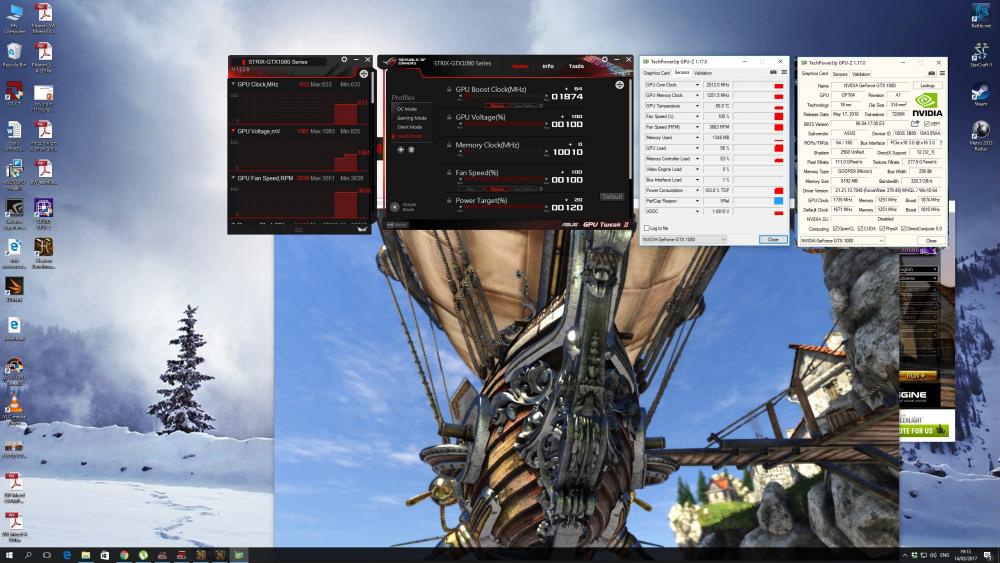Image resolution: width=1000 pixels, height=563 pixels.
Task: Click the BIOS share/export icon in GPU-Z
Action: pos(915,124)
